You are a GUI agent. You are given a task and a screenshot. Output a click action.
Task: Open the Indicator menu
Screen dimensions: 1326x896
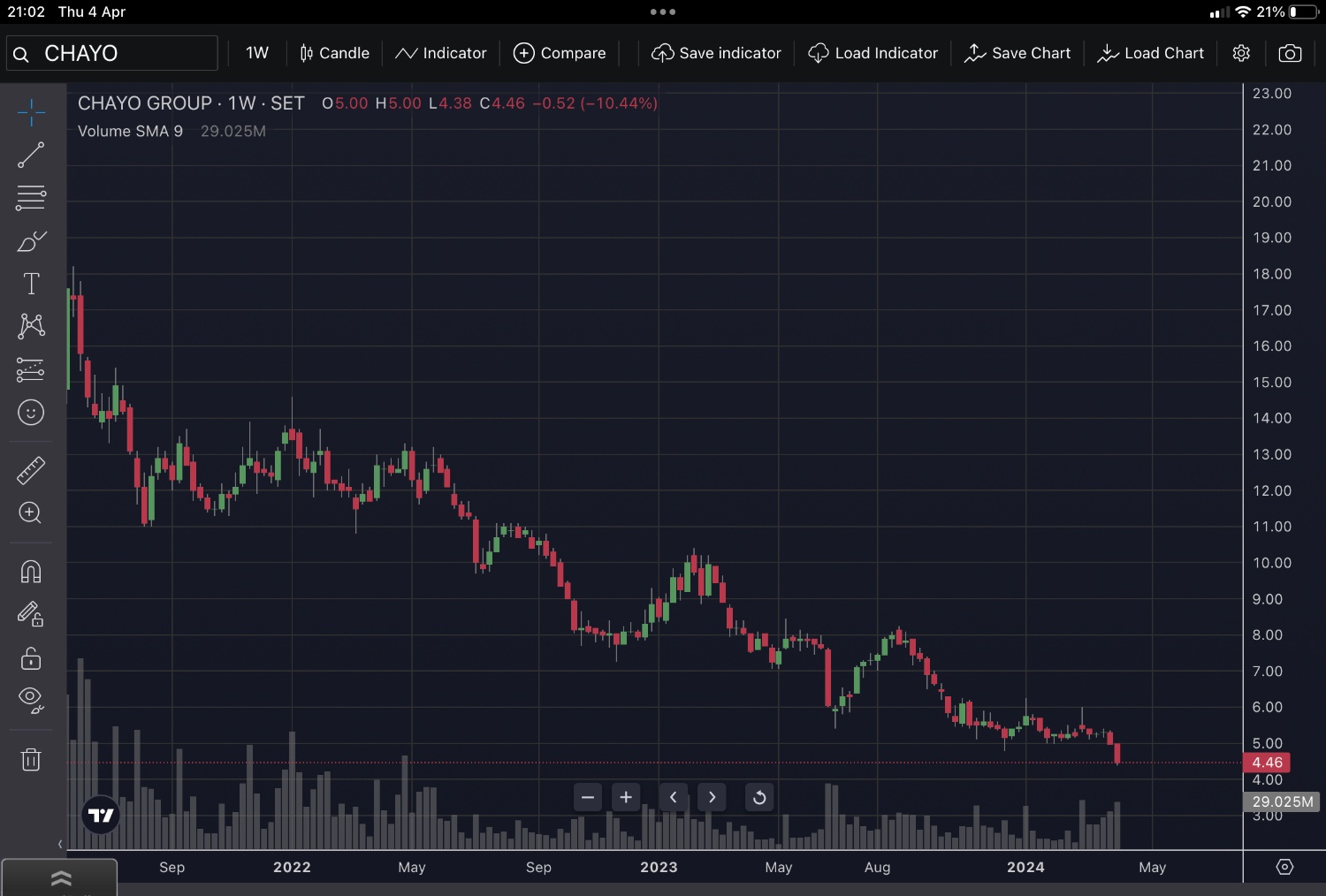click(x=441, y=53)
